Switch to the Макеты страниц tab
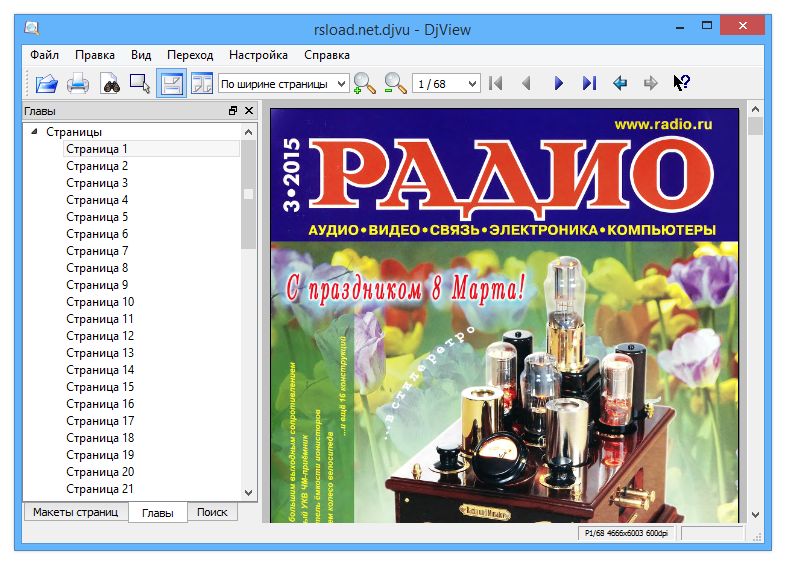The height and width of the screenshot is (564, 790). [x=76, y=512]
